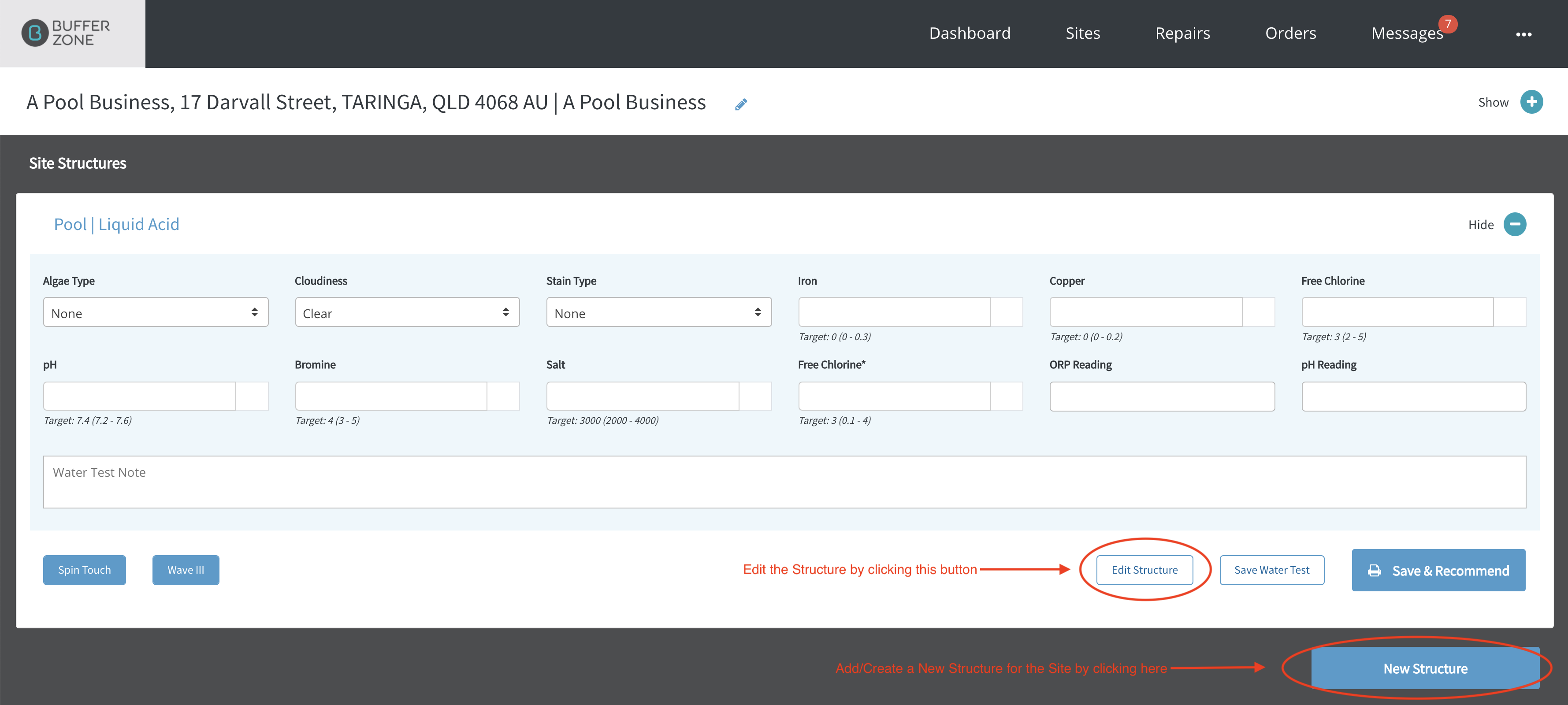Image resolution: width=1568 pixels, height=705 pixels.
Task: Click the Copper input field
Action: click(1145, 312)
